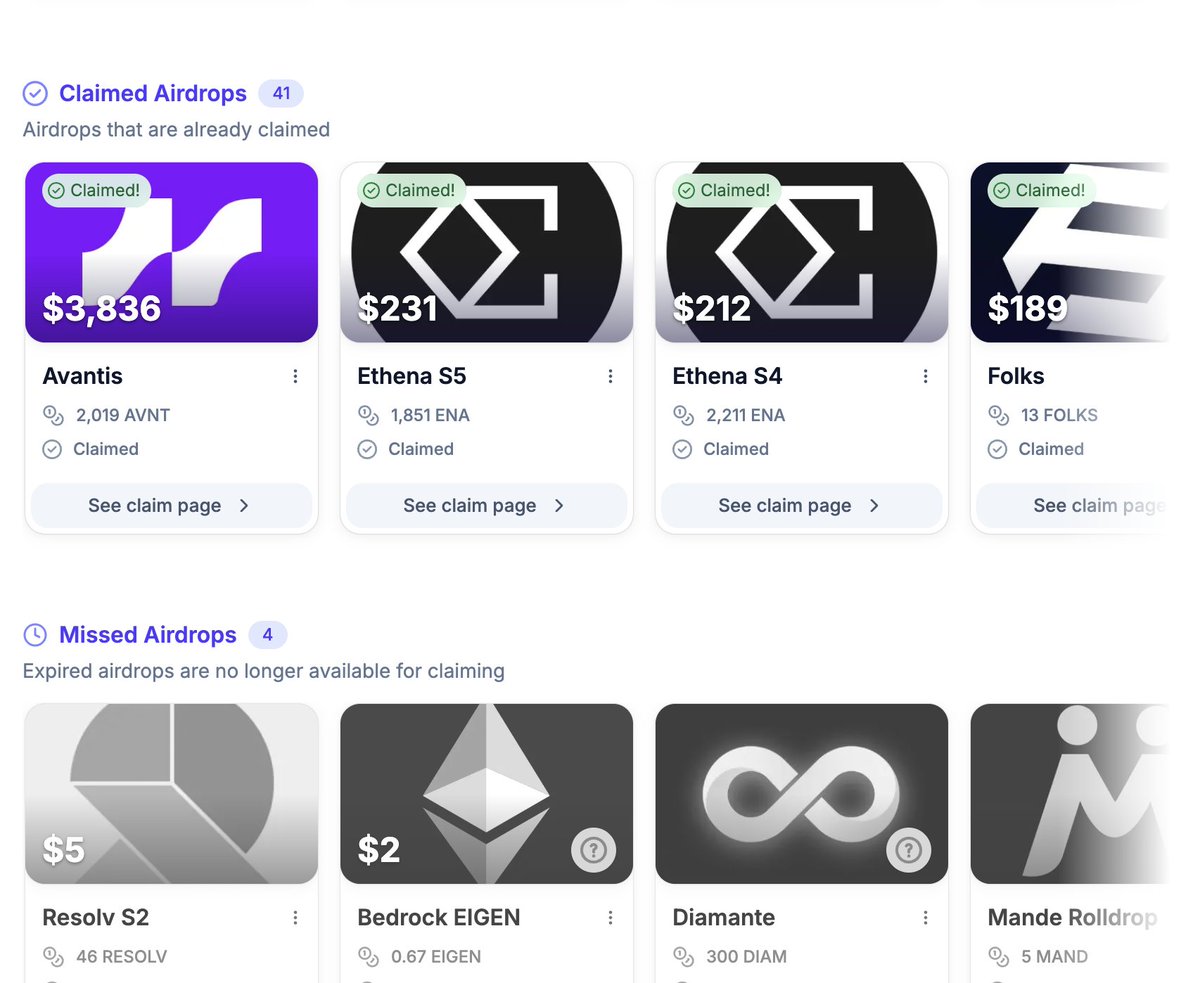The height and width of the screenshot is (983, 1200).
Task: Click the Mande Rolldrop card title
Action: (1072, 917)
